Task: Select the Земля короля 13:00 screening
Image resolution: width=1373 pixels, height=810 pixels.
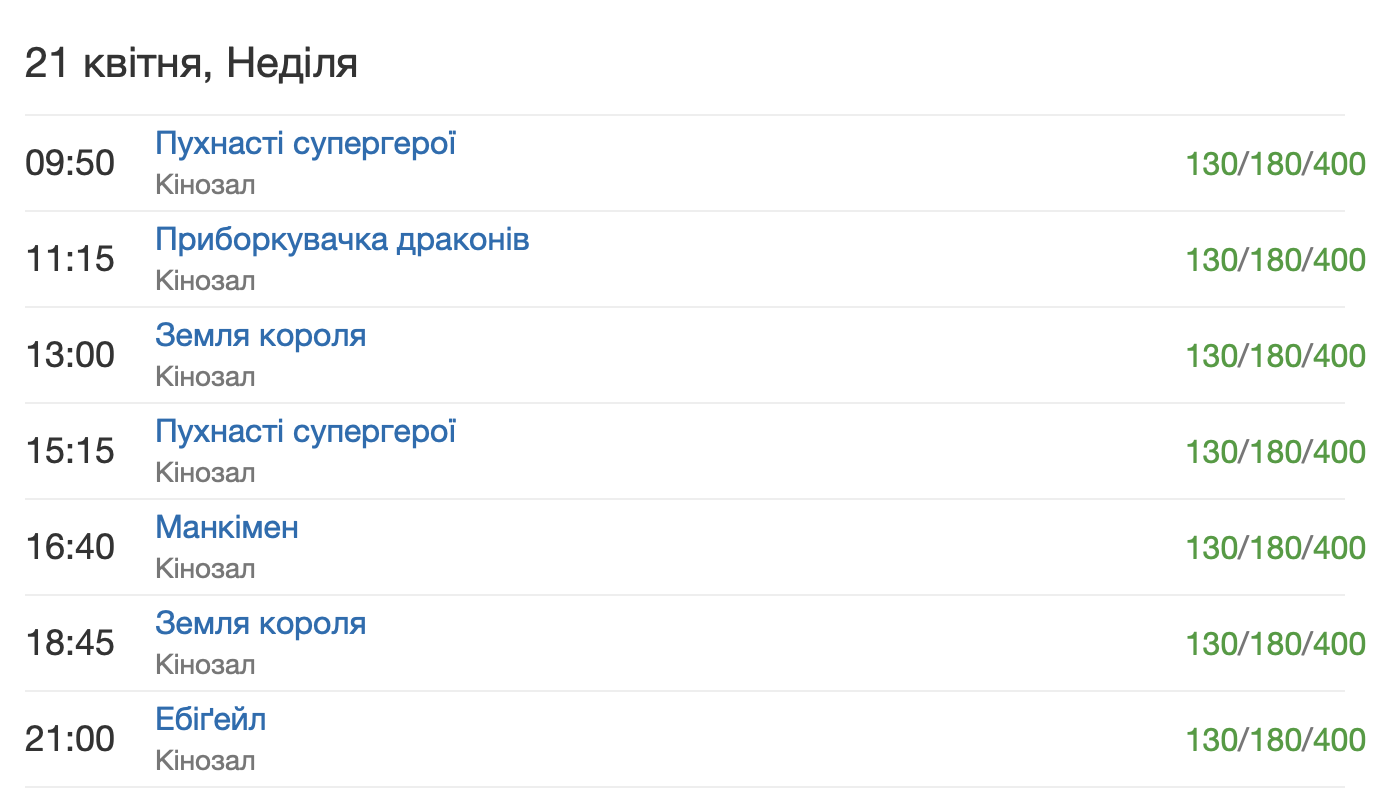Action: click(260, 335)
